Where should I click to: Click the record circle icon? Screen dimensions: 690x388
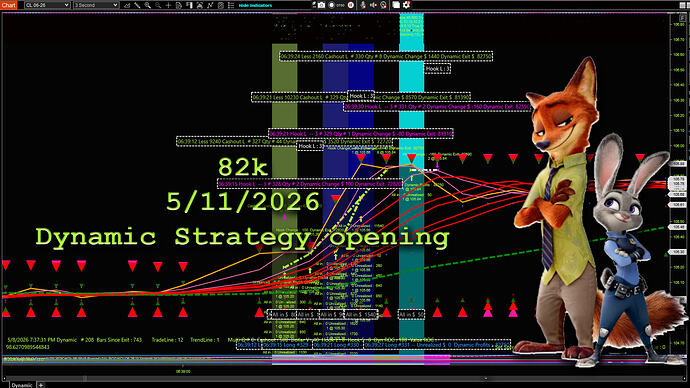[331, 5]
